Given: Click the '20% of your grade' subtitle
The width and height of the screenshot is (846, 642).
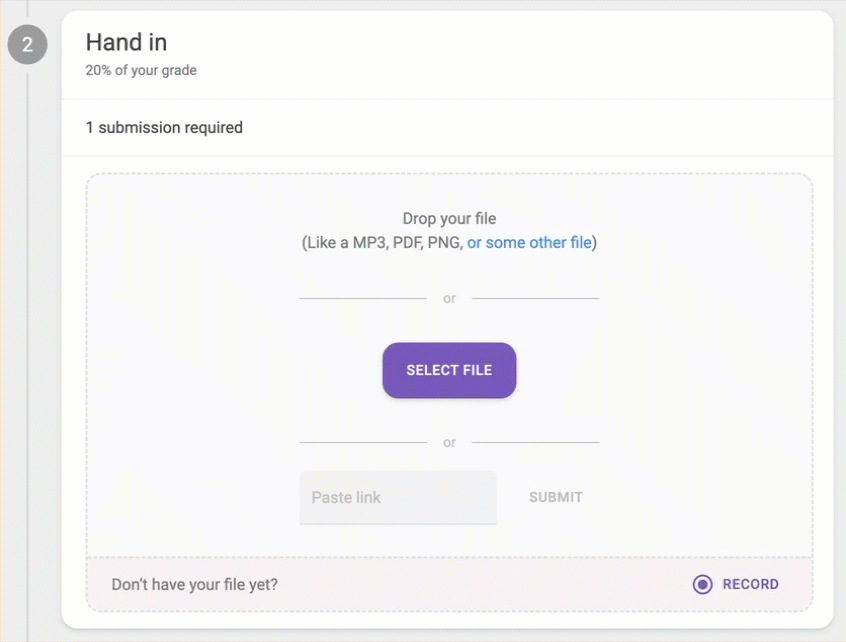Looking at the screenshot, I should click(141, 70).
